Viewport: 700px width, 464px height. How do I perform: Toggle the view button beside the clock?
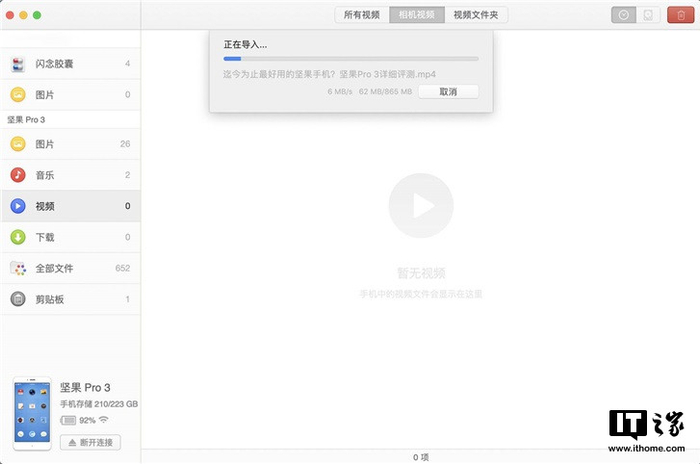pyautogui.click(x=649, y=15)
